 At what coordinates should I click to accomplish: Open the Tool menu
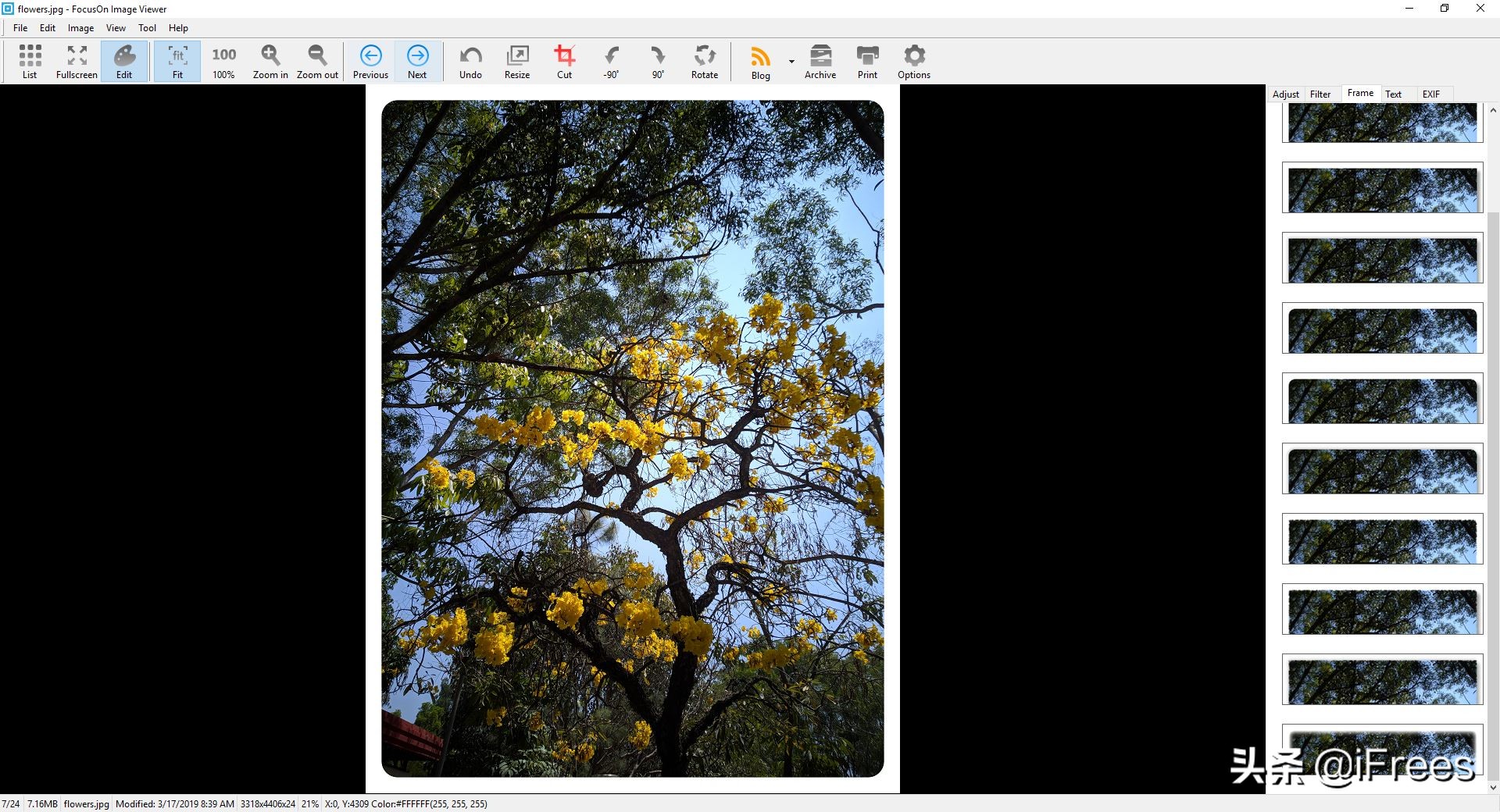click(x=147, y=28)
